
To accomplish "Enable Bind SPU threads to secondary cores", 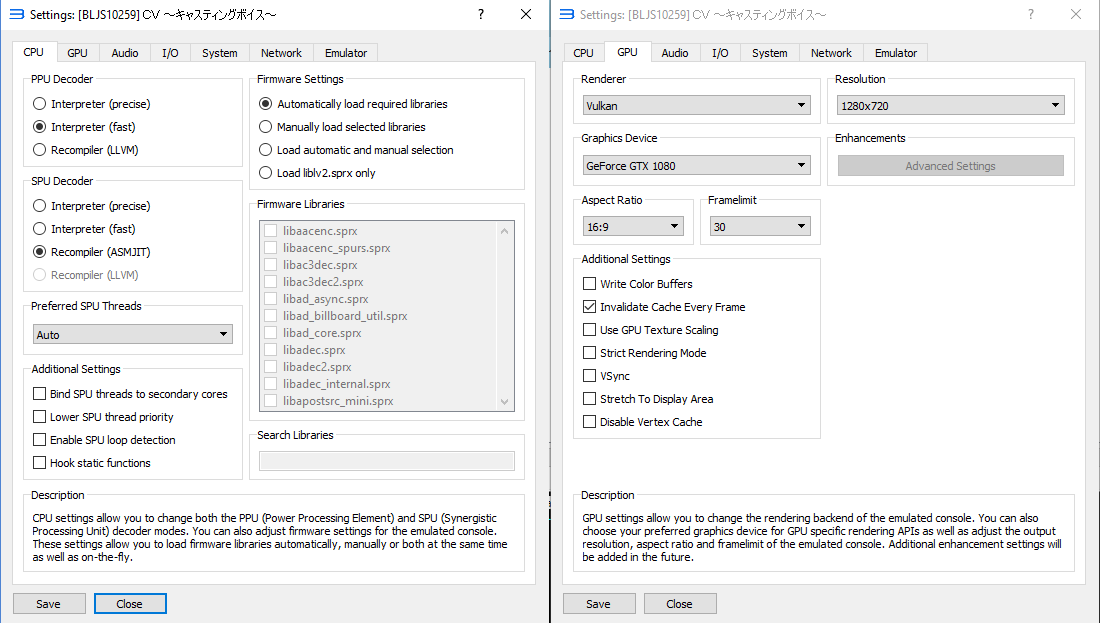I will click(40, 394).
